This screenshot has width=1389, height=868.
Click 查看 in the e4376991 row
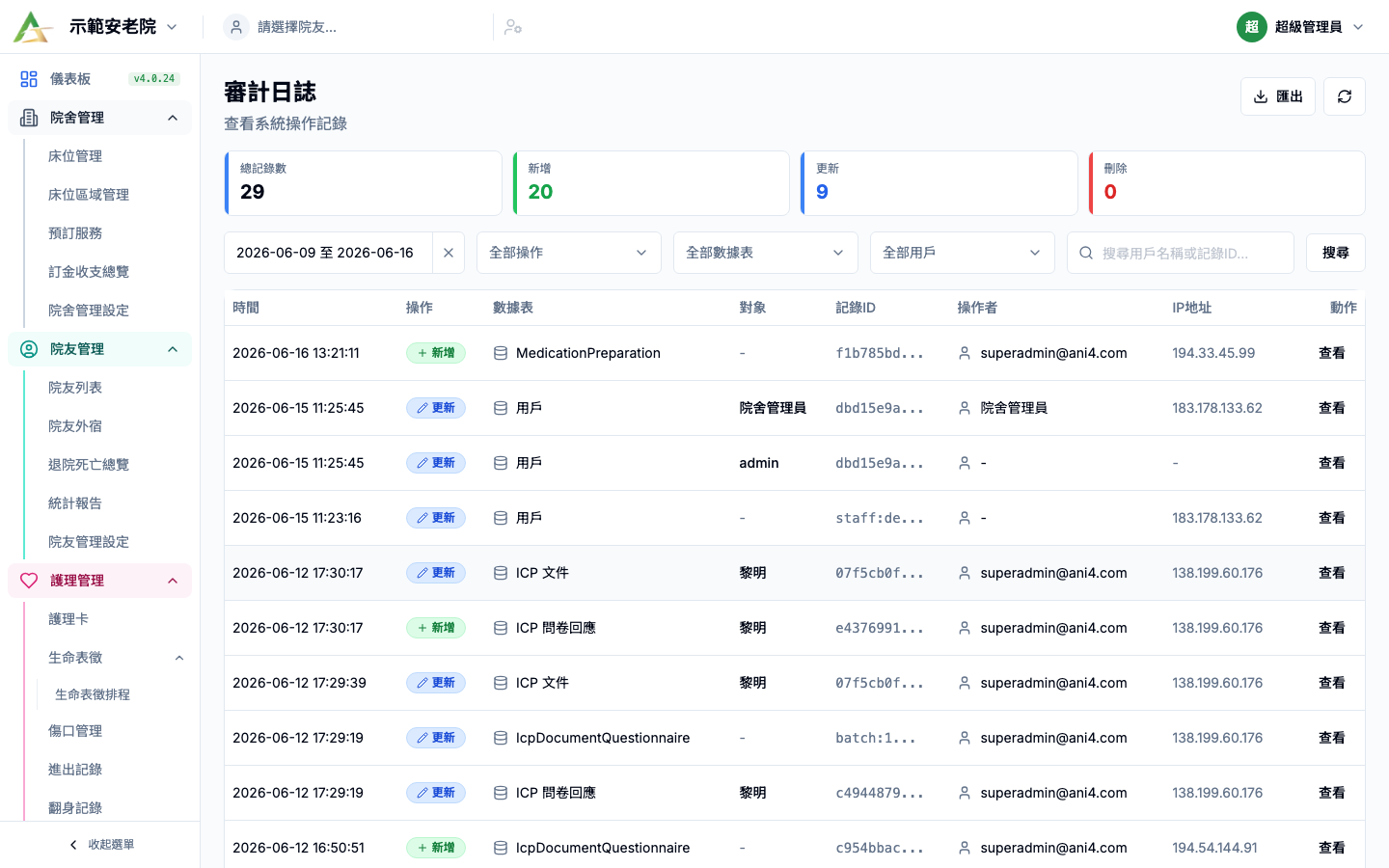point(1332,628)
